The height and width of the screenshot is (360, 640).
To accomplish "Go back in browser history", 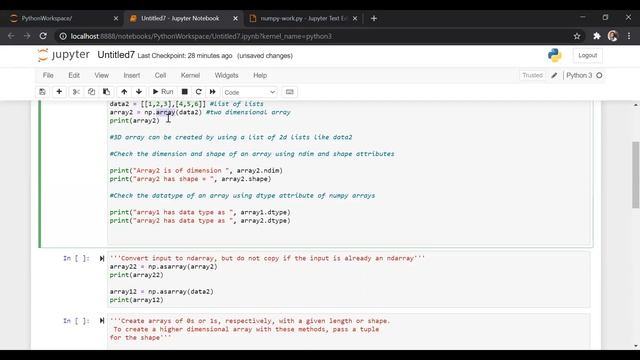I will click(11, 36).
